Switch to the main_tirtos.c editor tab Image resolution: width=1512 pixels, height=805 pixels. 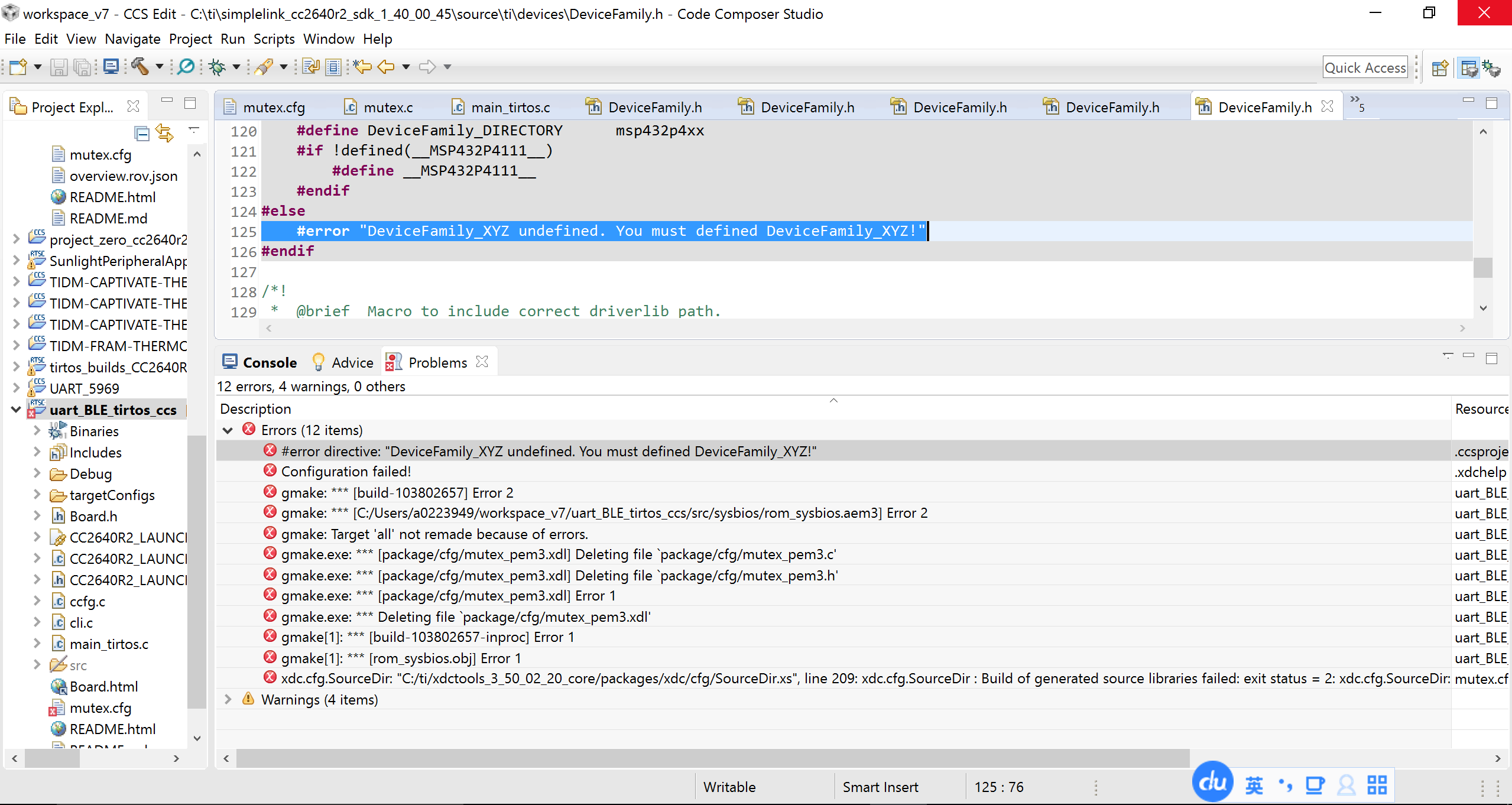(501, 107)
